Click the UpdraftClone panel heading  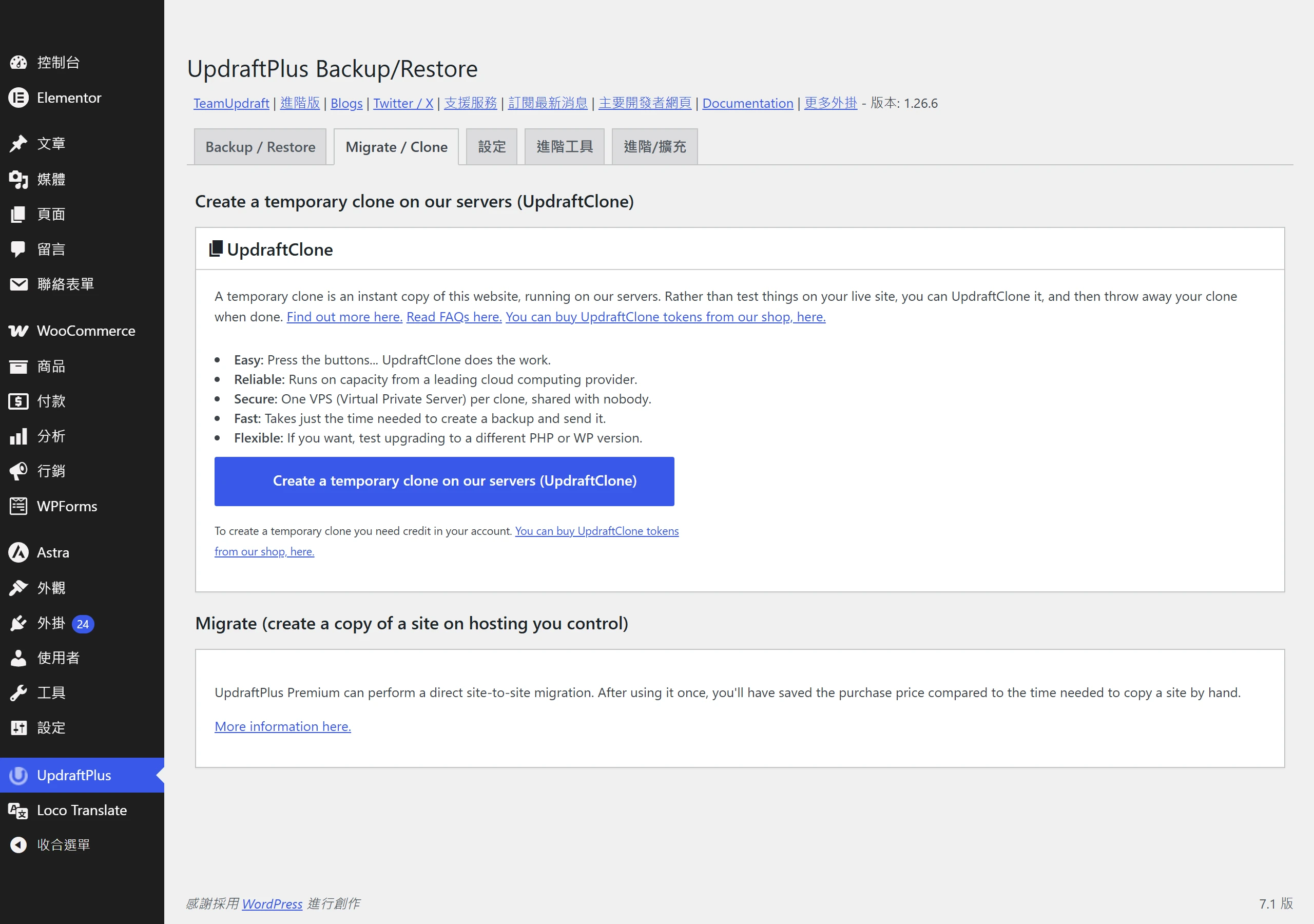pyautogui.click(x=279, y=249)
